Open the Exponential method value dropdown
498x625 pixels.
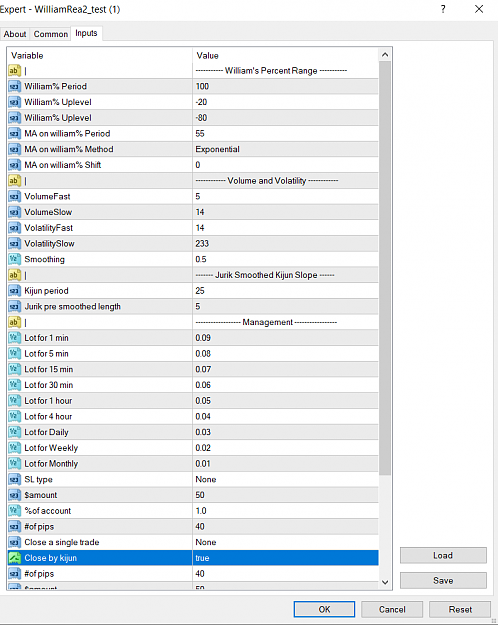tap(285, 149)
